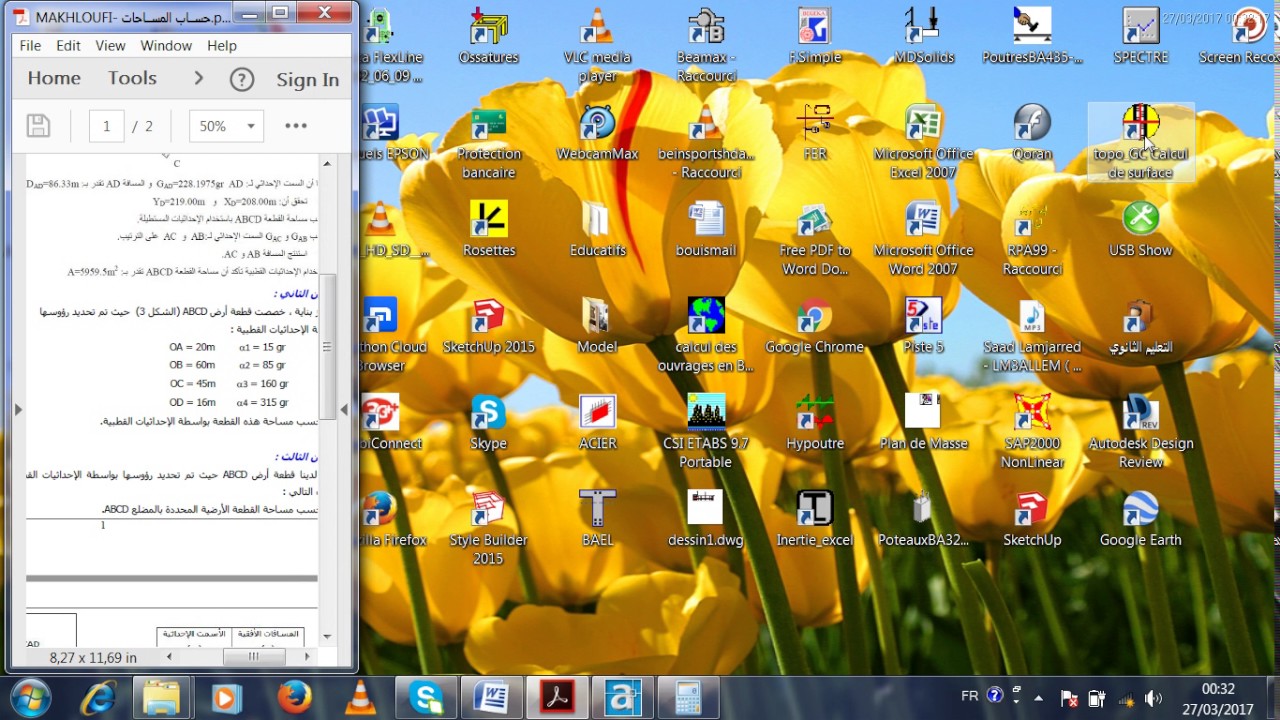Select the VLC media player desktop icon
This screenshot has width=1280, height=720.
(x=597, y=45)
